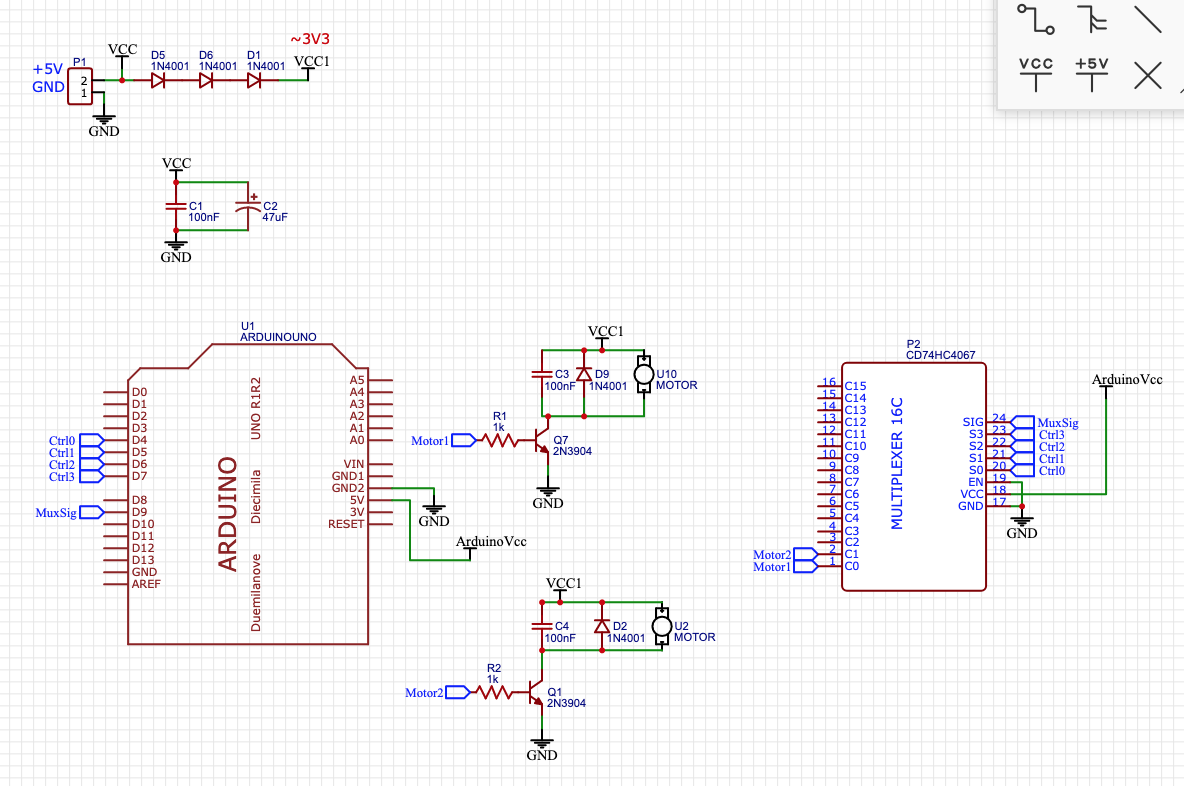This screenshot has width=1184, height=786.
Task: Select the Q1 2N3904 transistor symbol
Action: point(535,692)
